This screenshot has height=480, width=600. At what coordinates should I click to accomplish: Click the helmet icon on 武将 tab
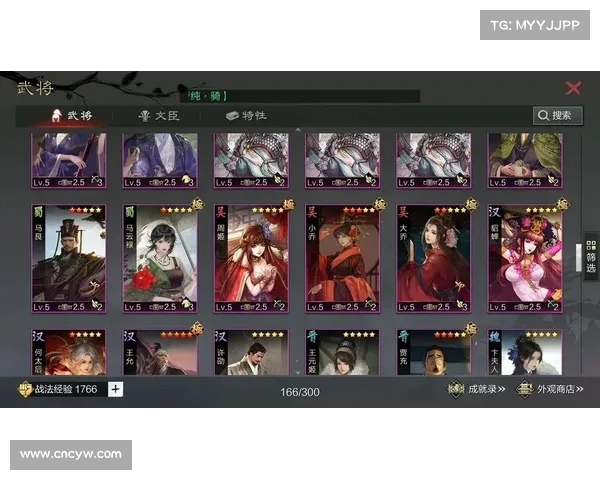pyautogui.click(x=57, y=115)
